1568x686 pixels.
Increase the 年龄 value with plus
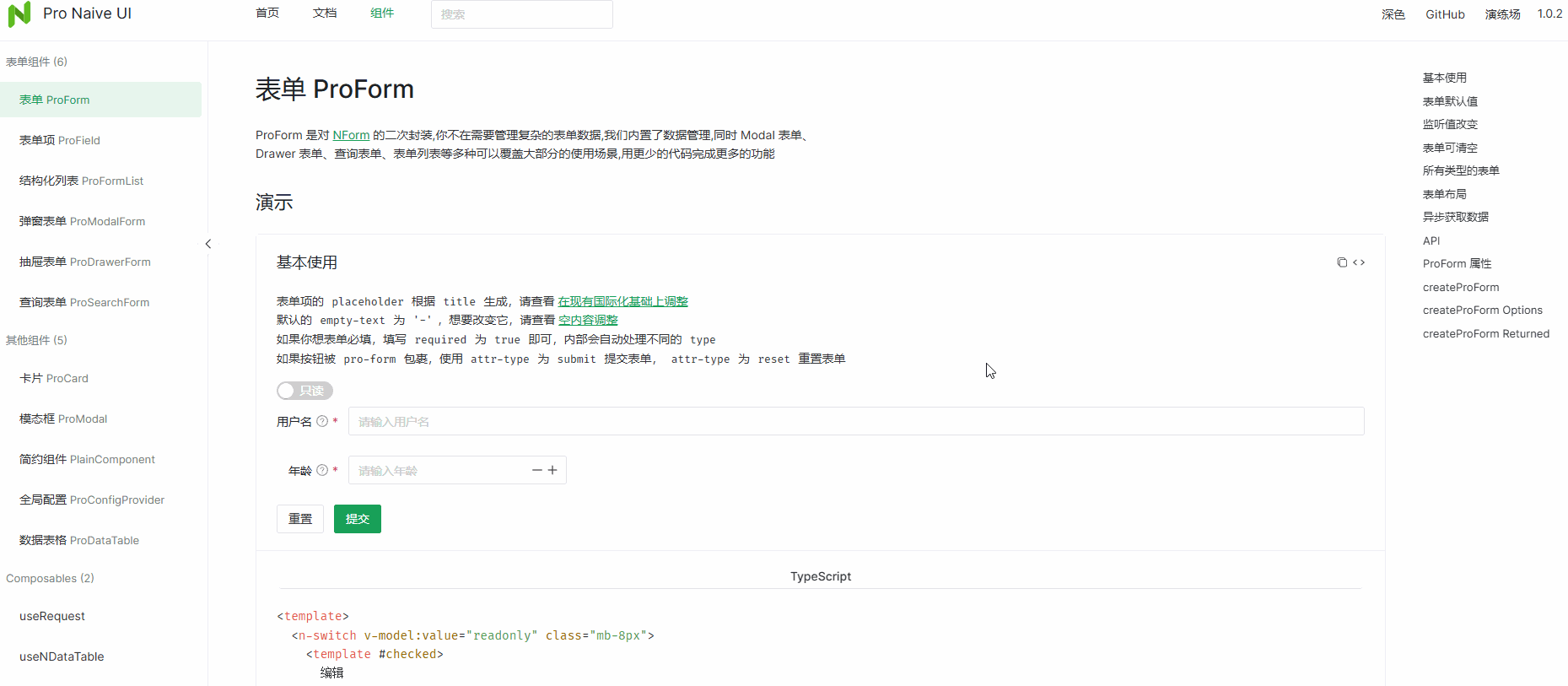552,470
